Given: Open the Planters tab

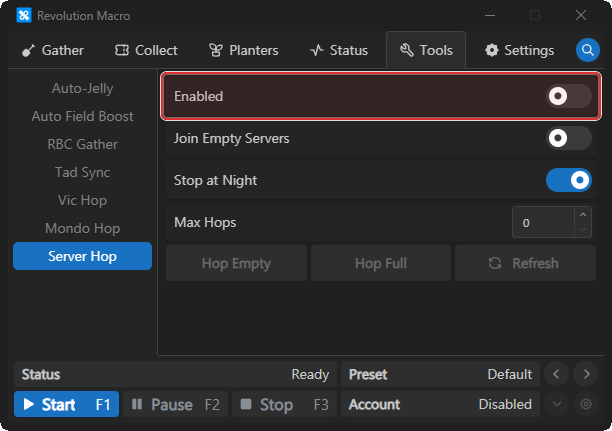Looking at the screenshot, I should pos(244,50).
